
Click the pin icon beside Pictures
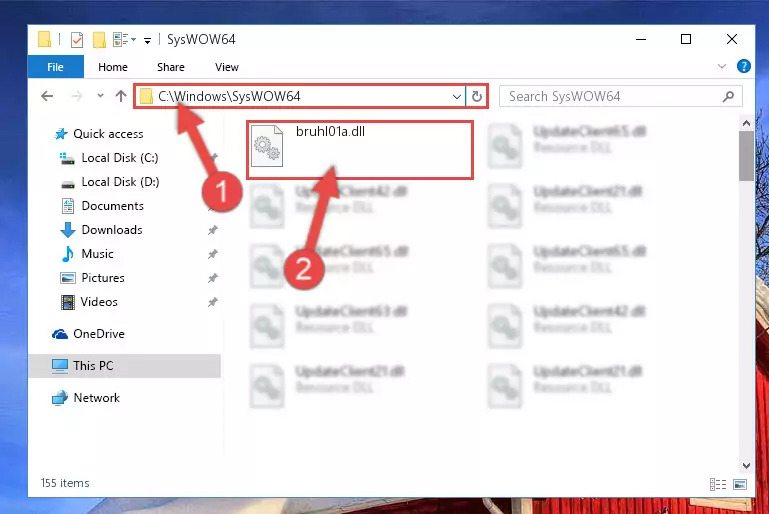click(x=212, y=278)
